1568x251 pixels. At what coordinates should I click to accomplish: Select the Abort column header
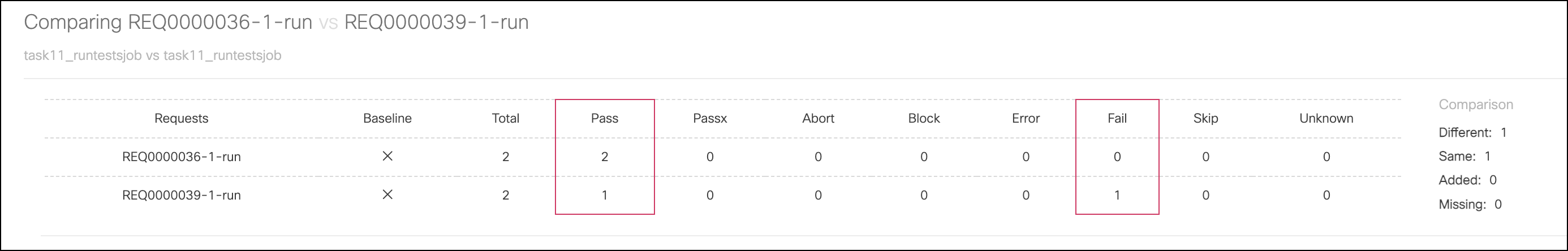(x=818, y=119)
